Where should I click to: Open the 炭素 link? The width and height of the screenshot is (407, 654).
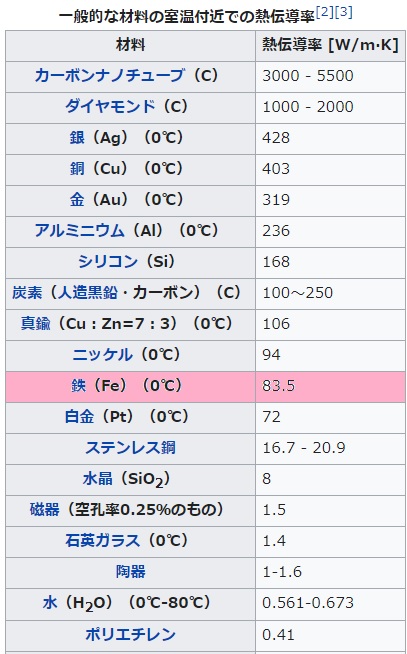[27, 292]
